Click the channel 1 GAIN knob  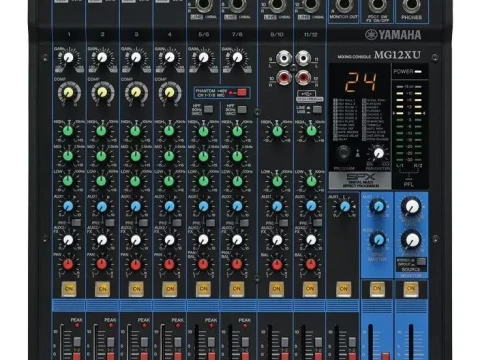[x=68, y=58]
